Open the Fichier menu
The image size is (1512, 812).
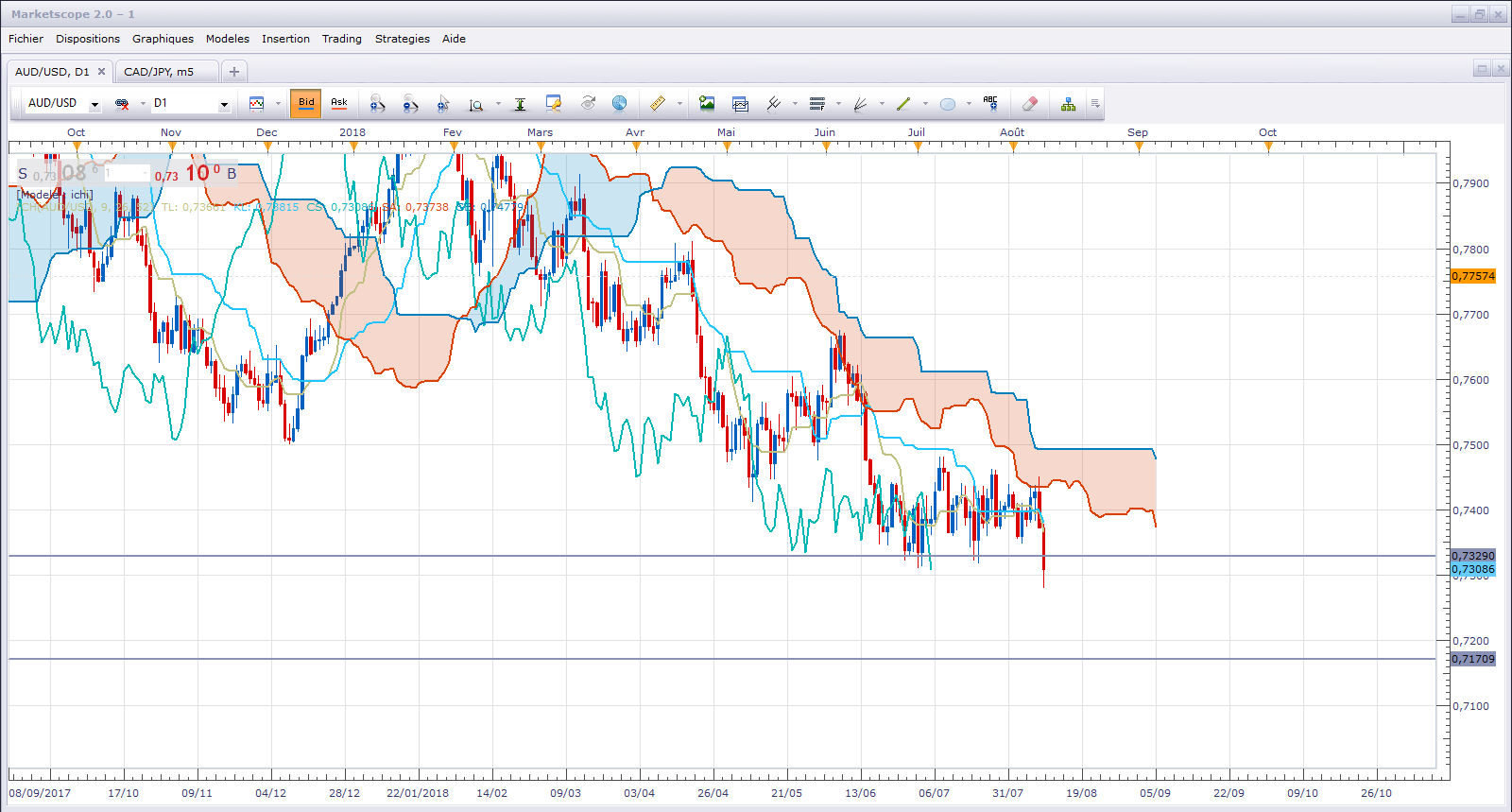26,39
